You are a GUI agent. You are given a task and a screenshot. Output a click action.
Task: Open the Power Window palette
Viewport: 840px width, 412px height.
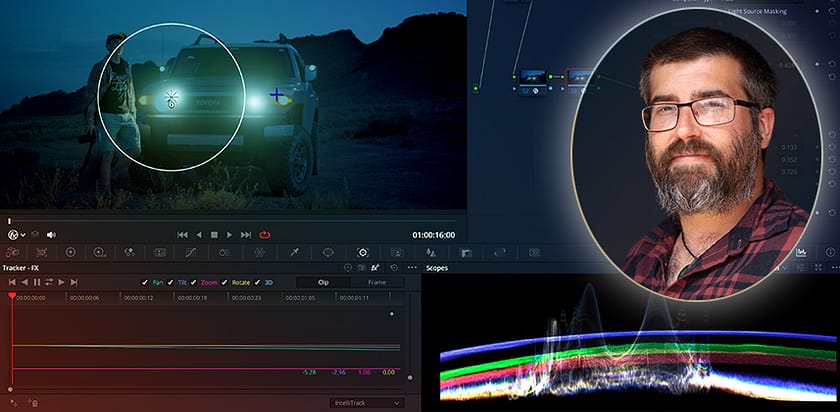328,252
